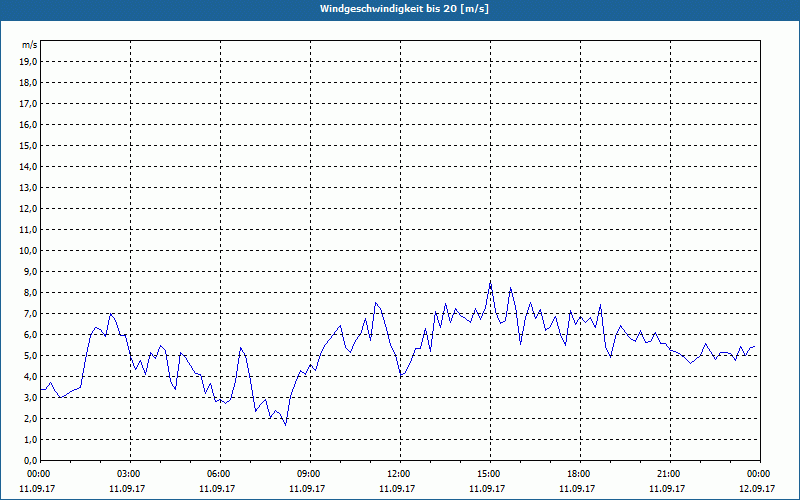Click the wind speed minimum after 08:00
This screenshot has width=800, height=500.
[286, 424]
